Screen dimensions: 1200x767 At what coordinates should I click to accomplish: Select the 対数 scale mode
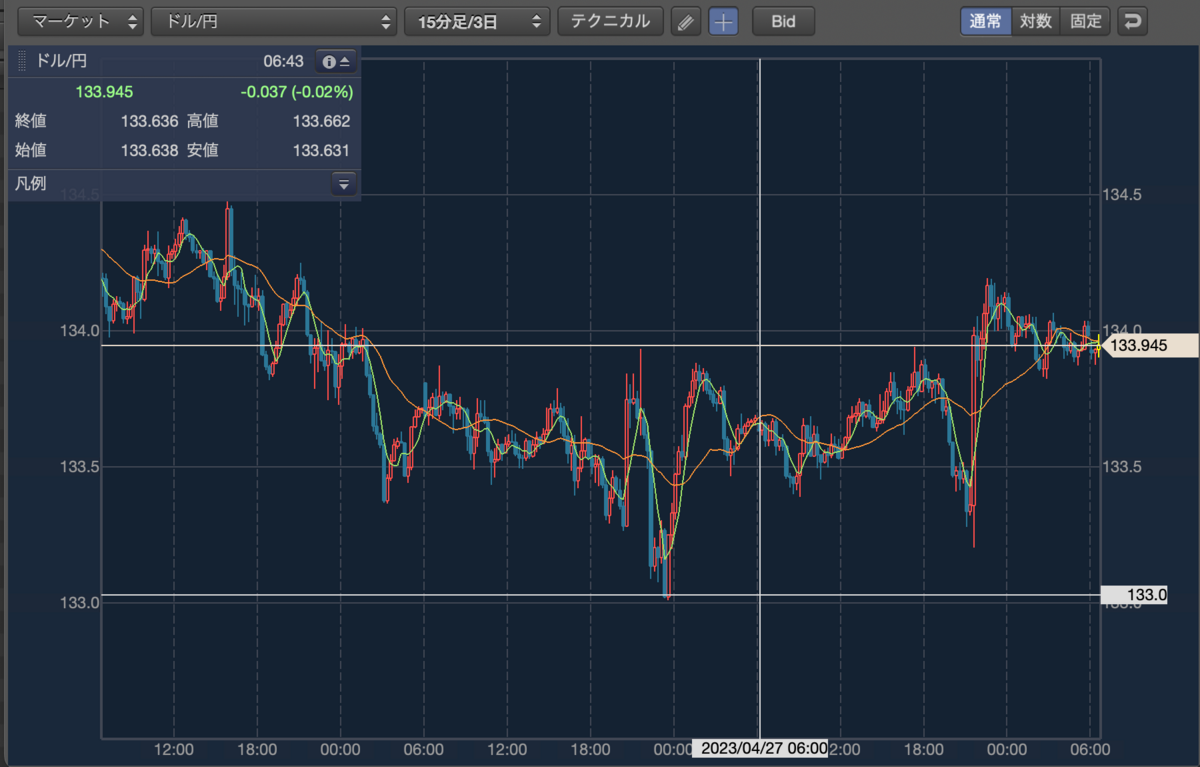coord(1036,21)
